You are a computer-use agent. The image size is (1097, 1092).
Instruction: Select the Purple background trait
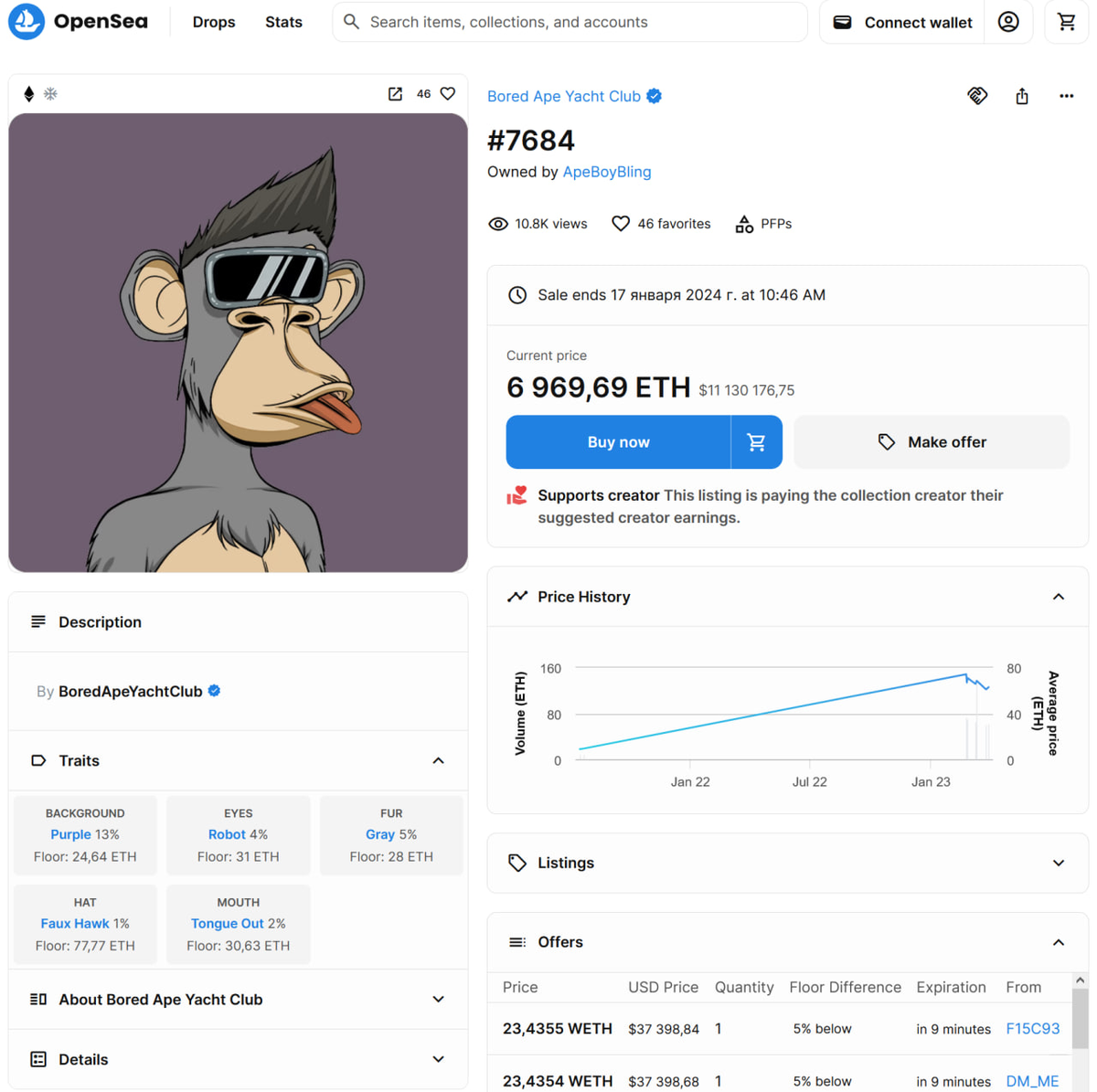click(x=85, y=834)
